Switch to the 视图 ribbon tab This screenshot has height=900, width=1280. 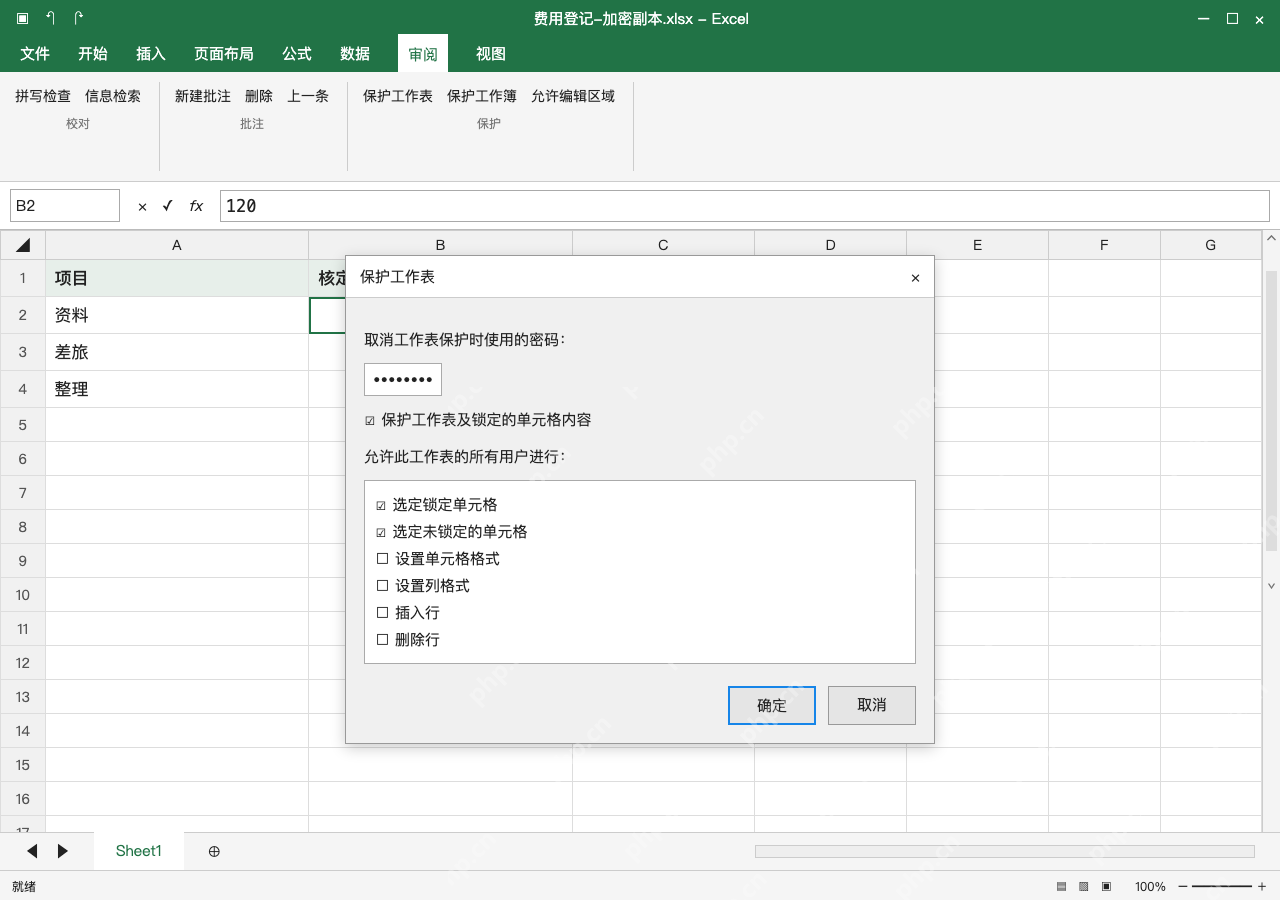491,54
